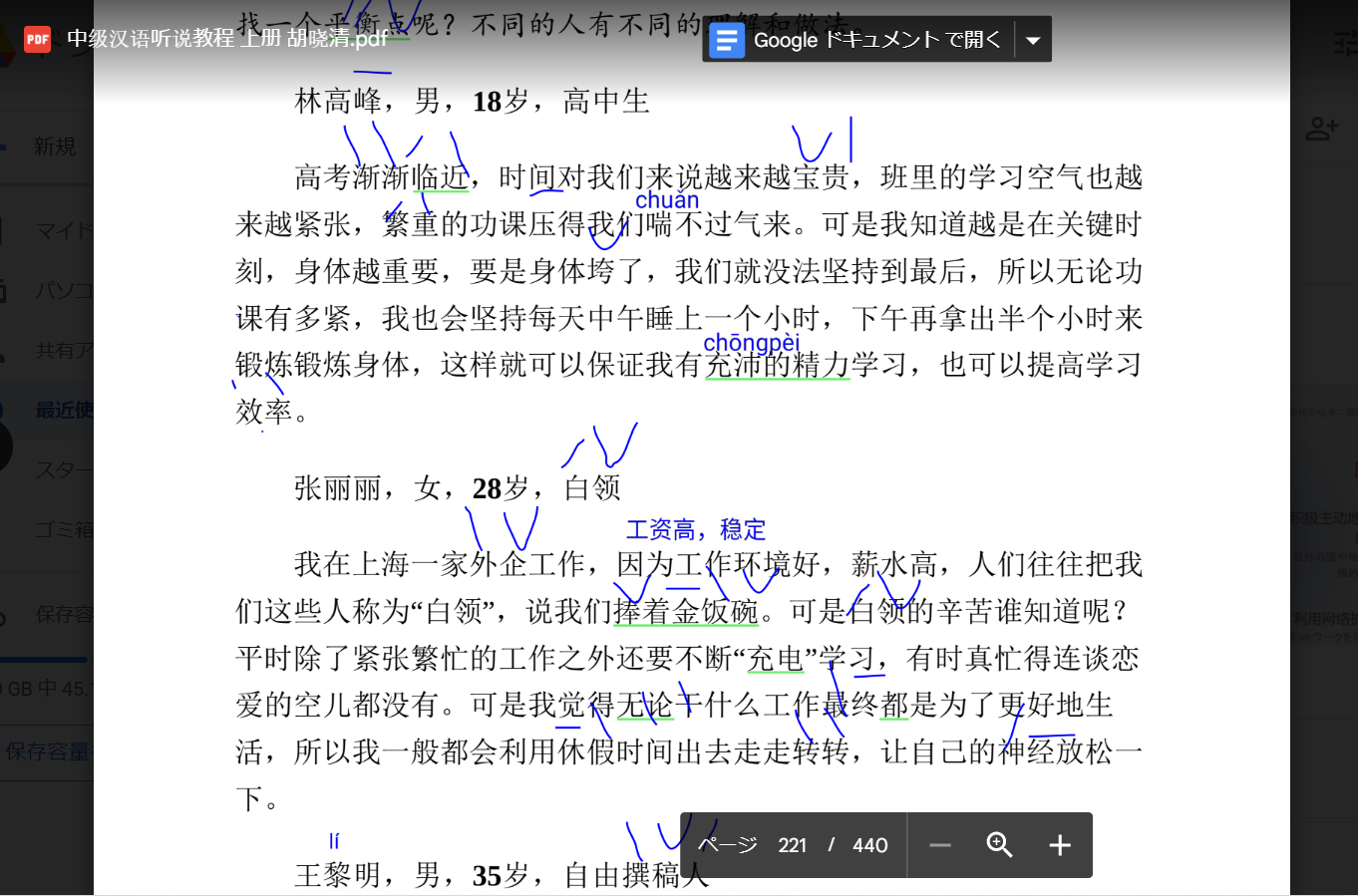
Task: Expand the マイドライブ tree item
Action: click(x=60, y=229)
